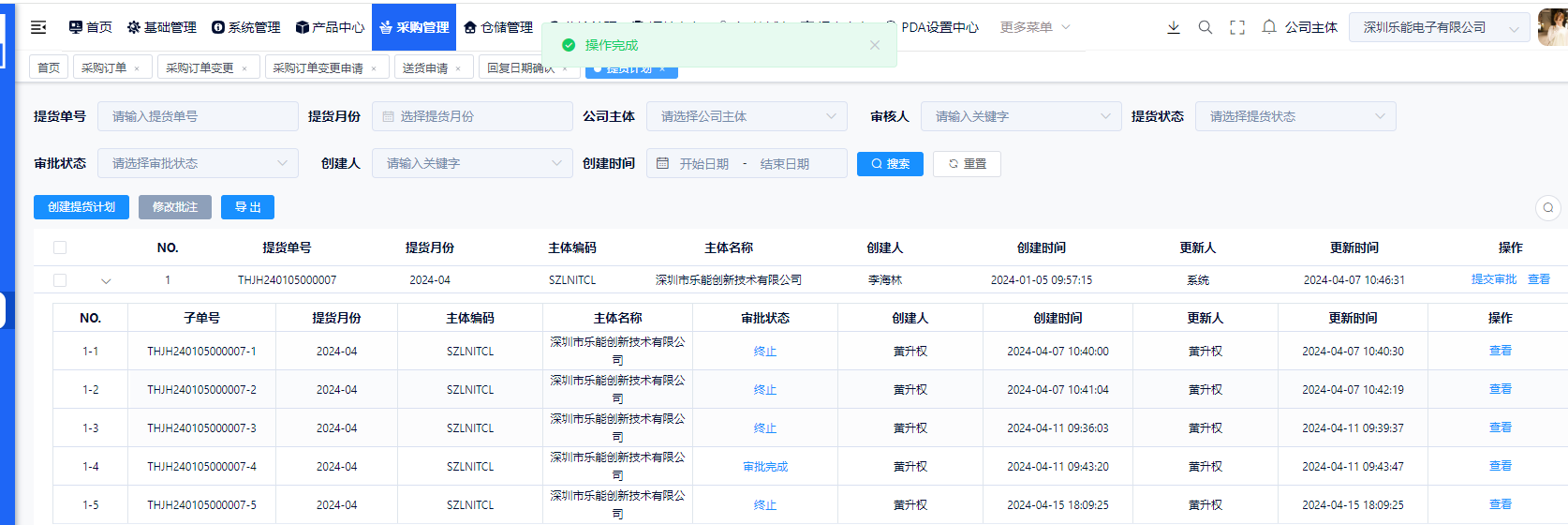Image resolution: width=1568 pixels, height=525 pixels.
Task: Open the 系统管理 menu
Action: coord(246,27)
